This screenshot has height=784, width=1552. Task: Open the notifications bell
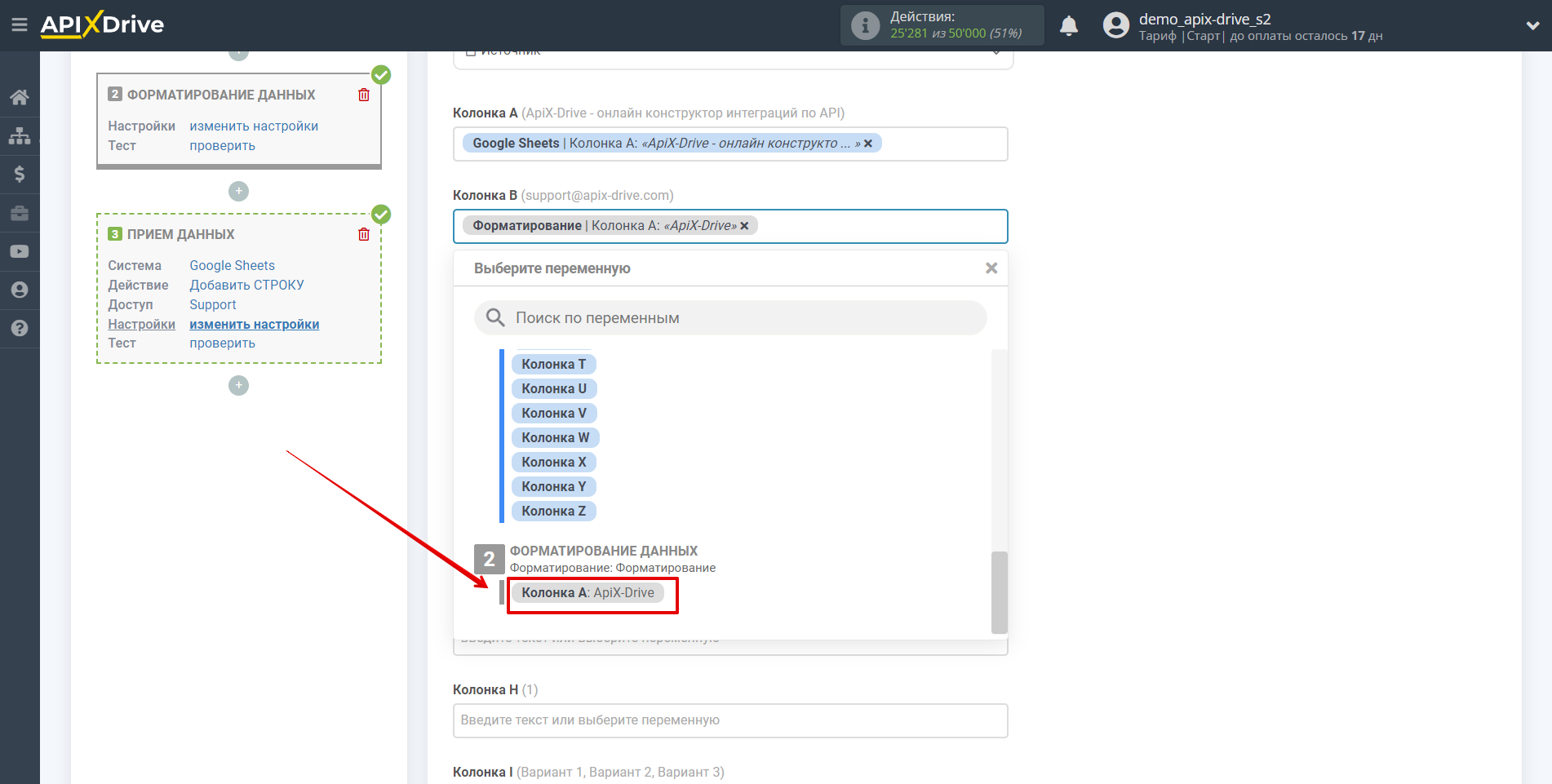1069,26
